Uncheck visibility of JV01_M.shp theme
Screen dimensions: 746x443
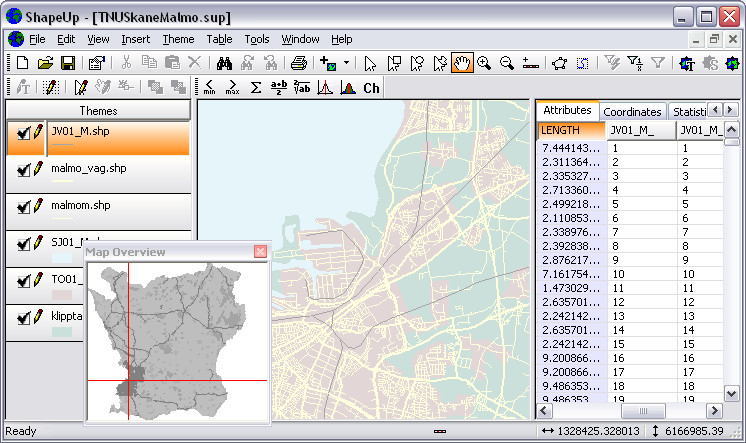(23, 133)
